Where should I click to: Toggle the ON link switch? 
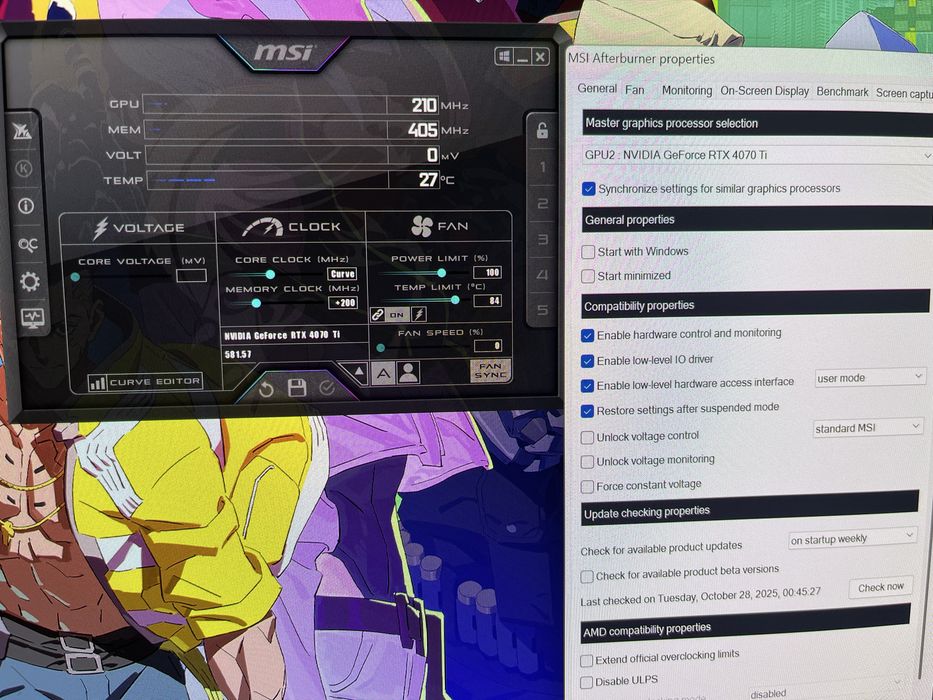[397, 314]
